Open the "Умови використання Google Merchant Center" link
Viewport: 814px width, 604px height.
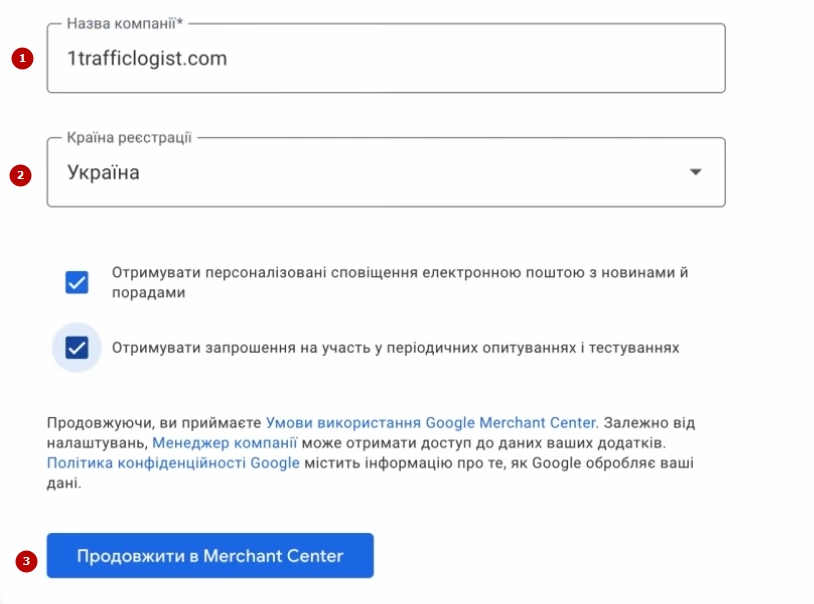[431, 422]
